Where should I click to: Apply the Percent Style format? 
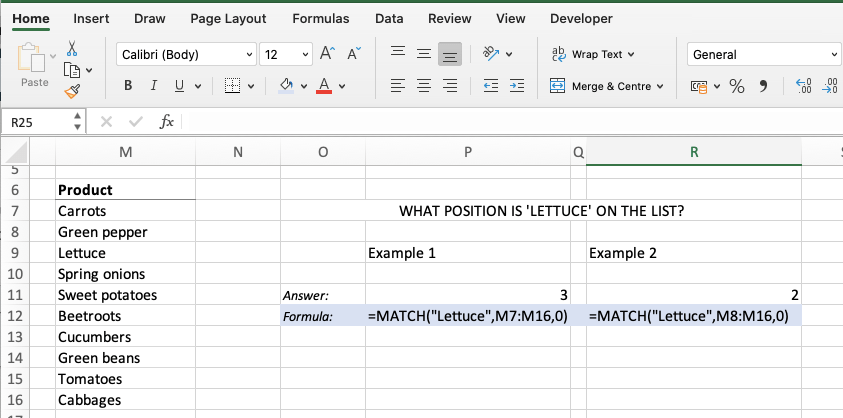pyautogui.click(x=737, y=86)
